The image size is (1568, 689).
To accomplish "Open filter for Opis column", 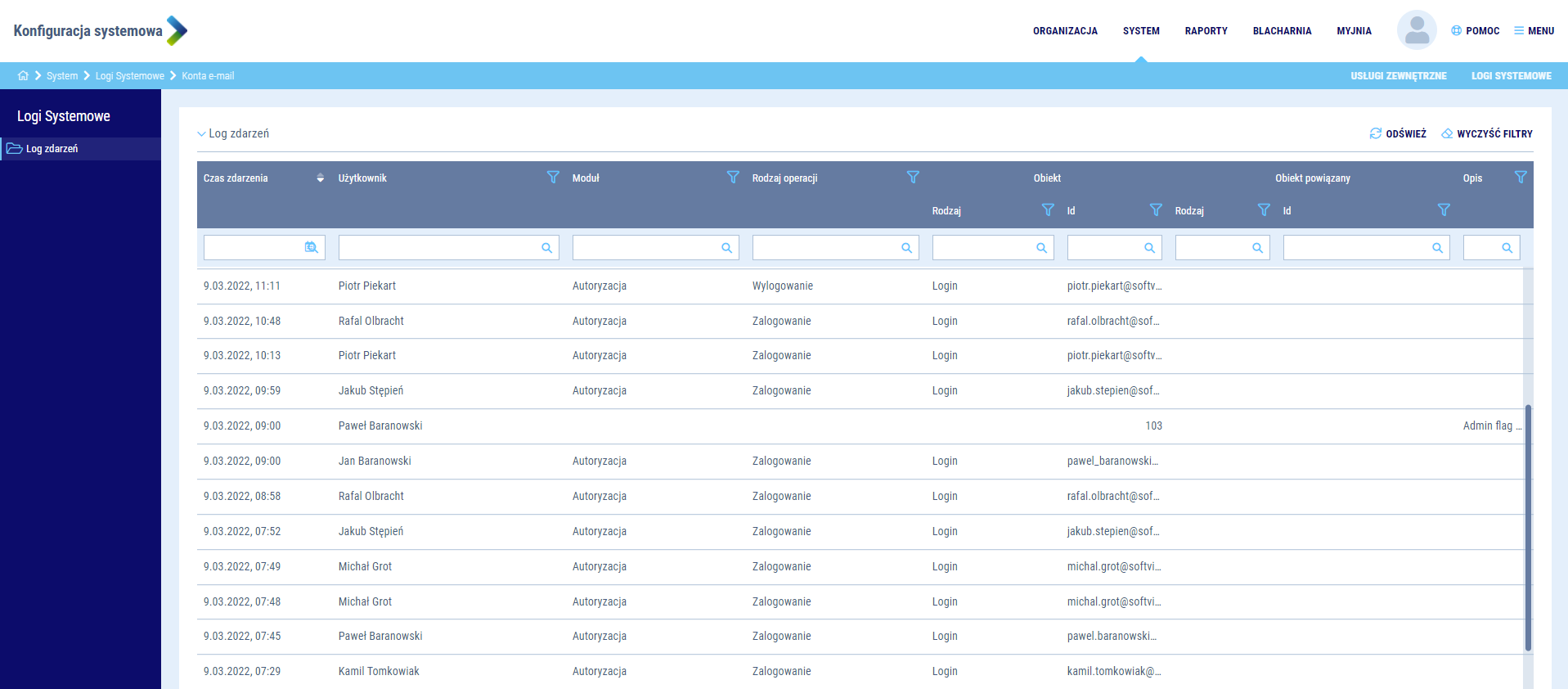I will pyautogui.click(x=1520, y=178).
